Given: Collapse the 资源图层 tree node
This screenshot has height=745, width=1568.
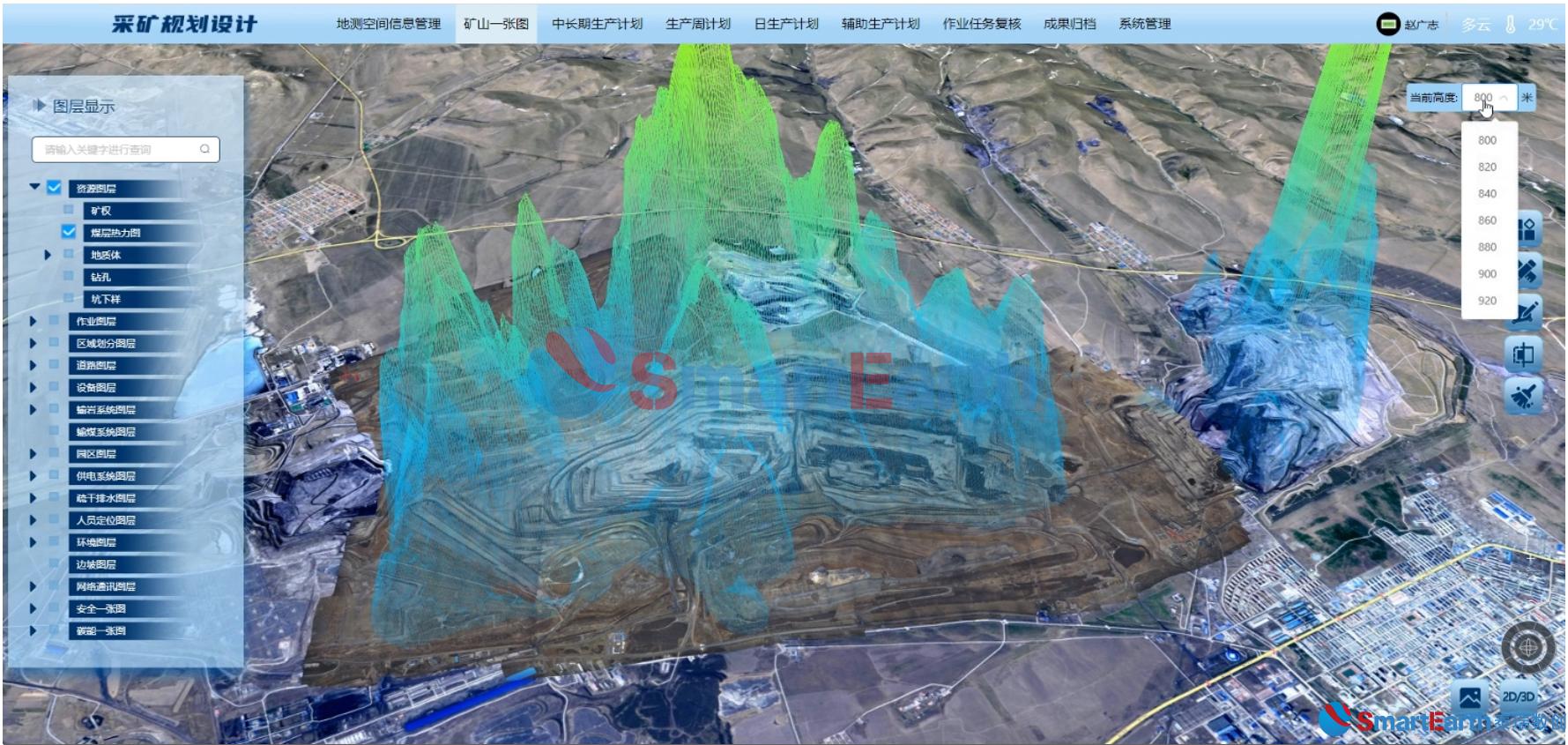Looking at the screenshot, I should (34, 187).
